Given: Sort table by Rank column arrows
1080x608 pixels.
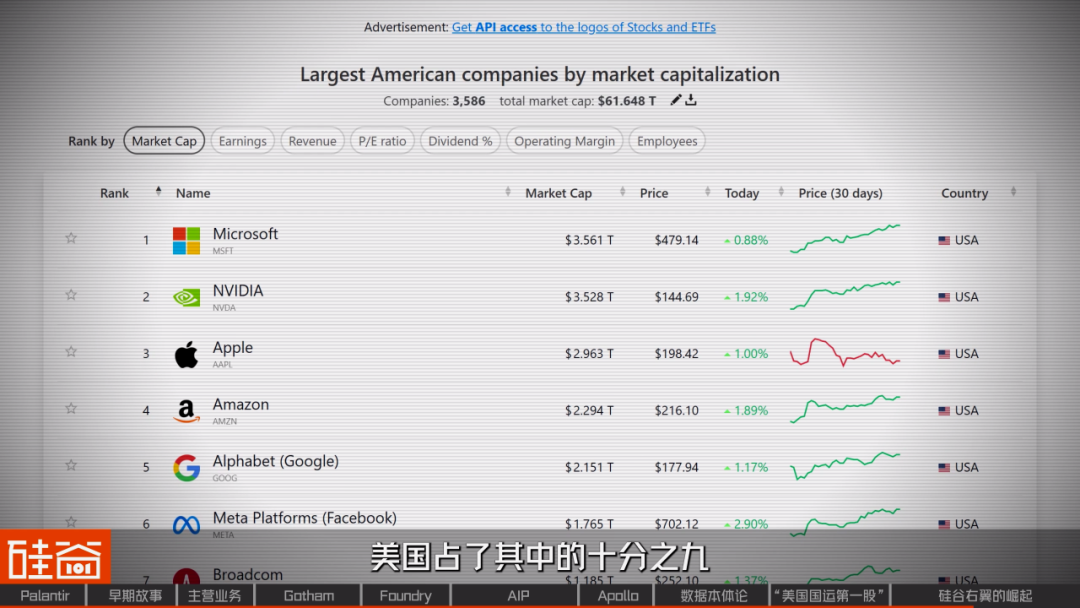Looking at the screenshot, I should [x=158, y=191].
